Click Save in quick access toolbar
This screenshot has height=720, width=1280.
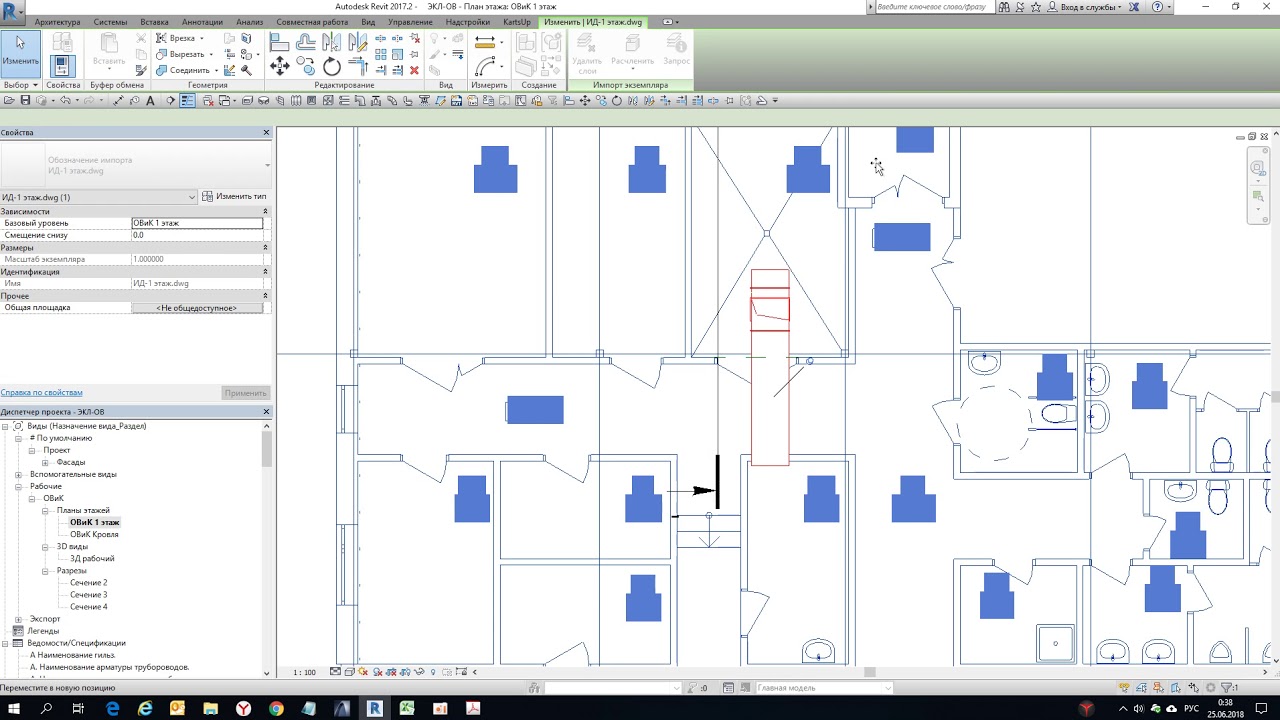click(x=25, y=101)
